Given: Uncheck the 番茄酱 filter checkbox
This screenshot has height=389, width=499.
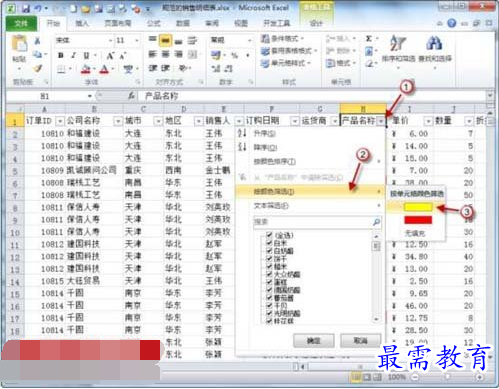Looking at the screenshot, I should (269, 297).
